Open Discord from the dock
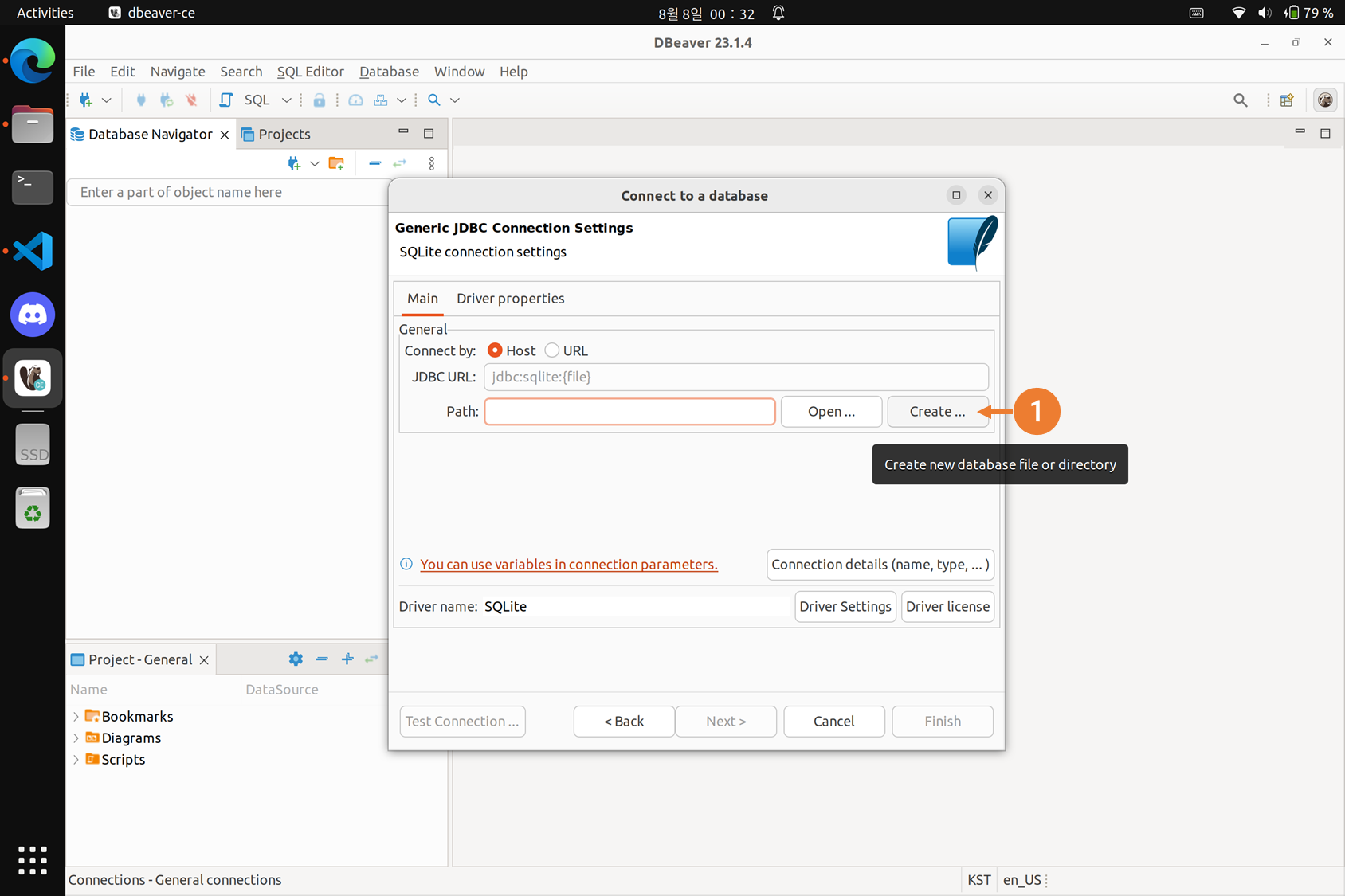This screenshot has height=896, width=1345. tap(33, 315)
